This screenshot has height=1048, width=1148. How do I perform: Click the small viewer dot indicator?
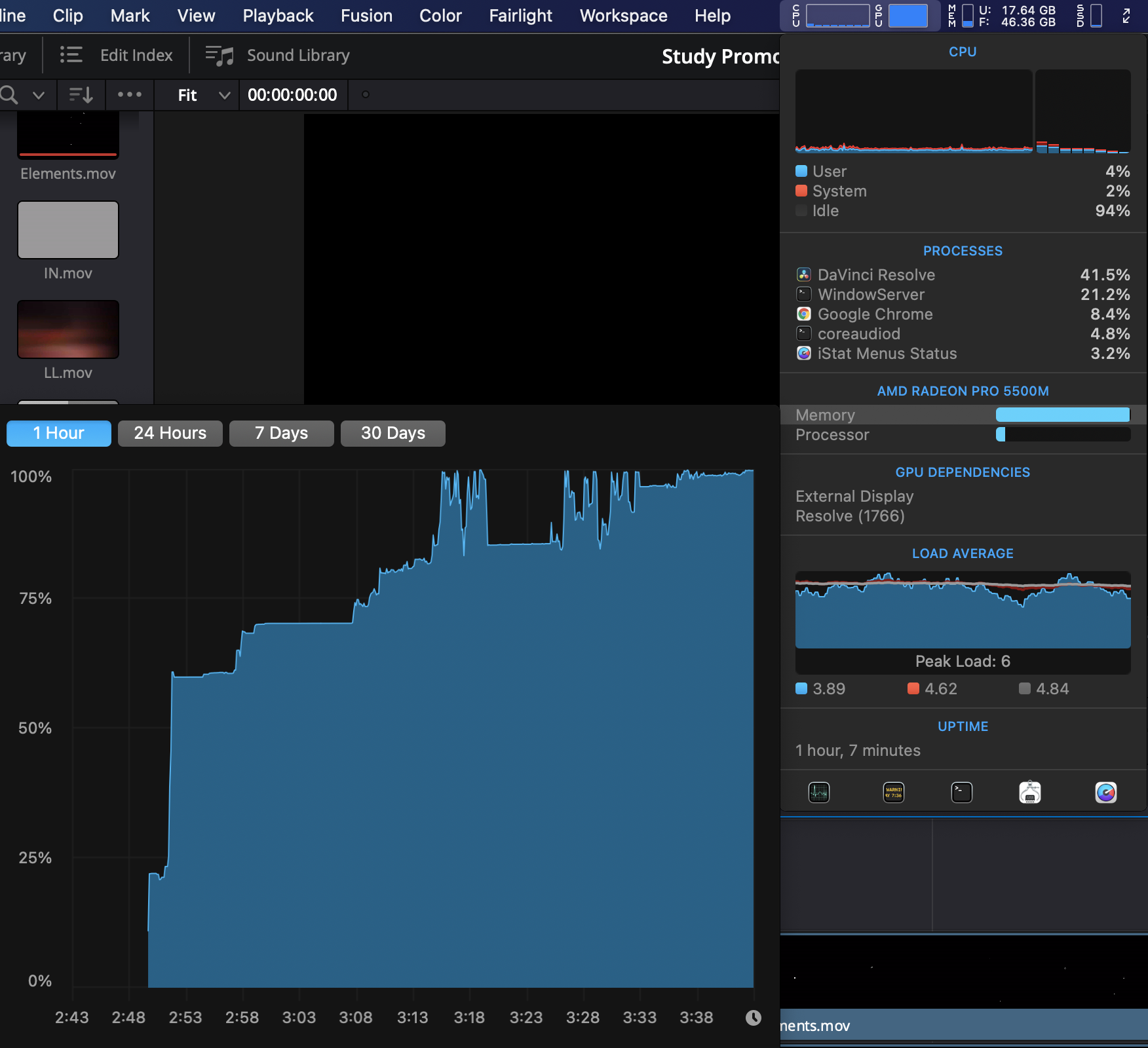(366, 94)
